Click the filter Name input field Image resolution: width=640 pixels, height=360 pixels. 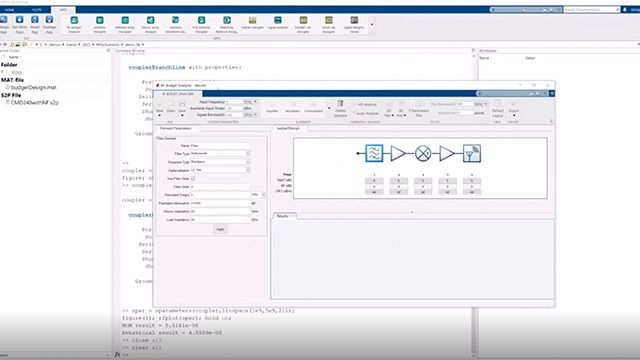220,145
